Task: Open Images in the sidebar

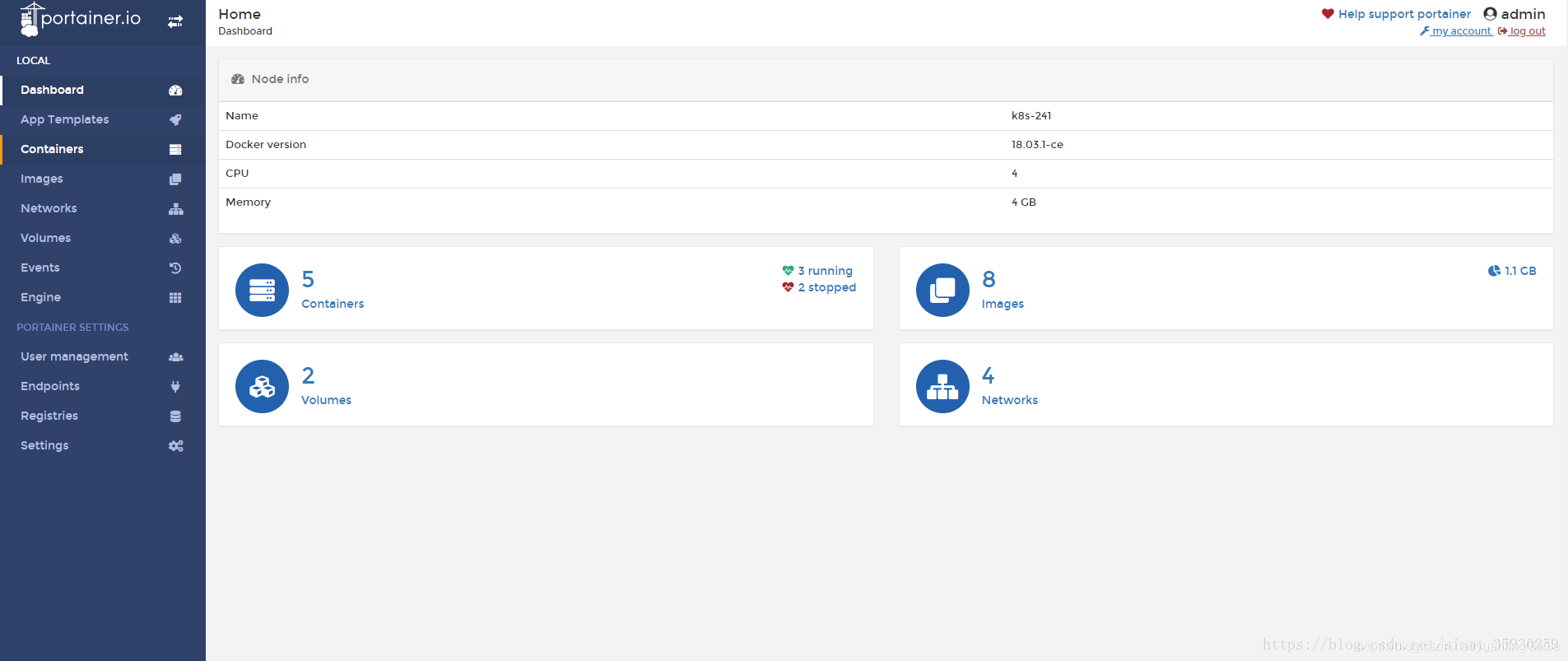Action: point(103,179)
